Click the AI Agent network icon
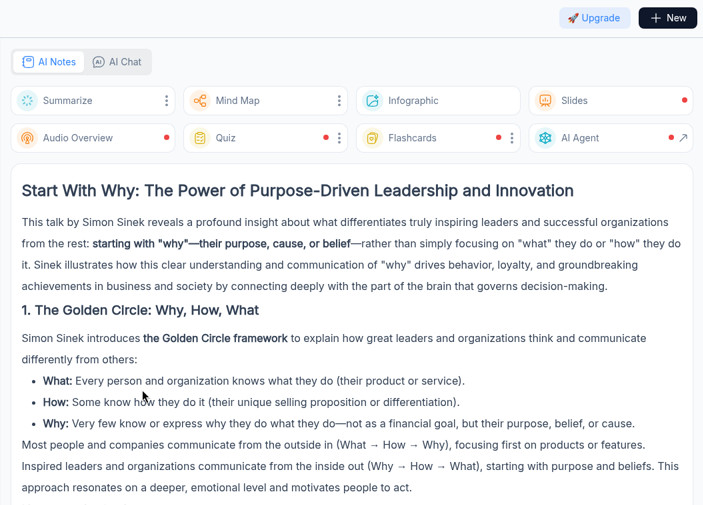Image resolution: width=703 pixels, height=505 pixels. click(x=545, y=138)
